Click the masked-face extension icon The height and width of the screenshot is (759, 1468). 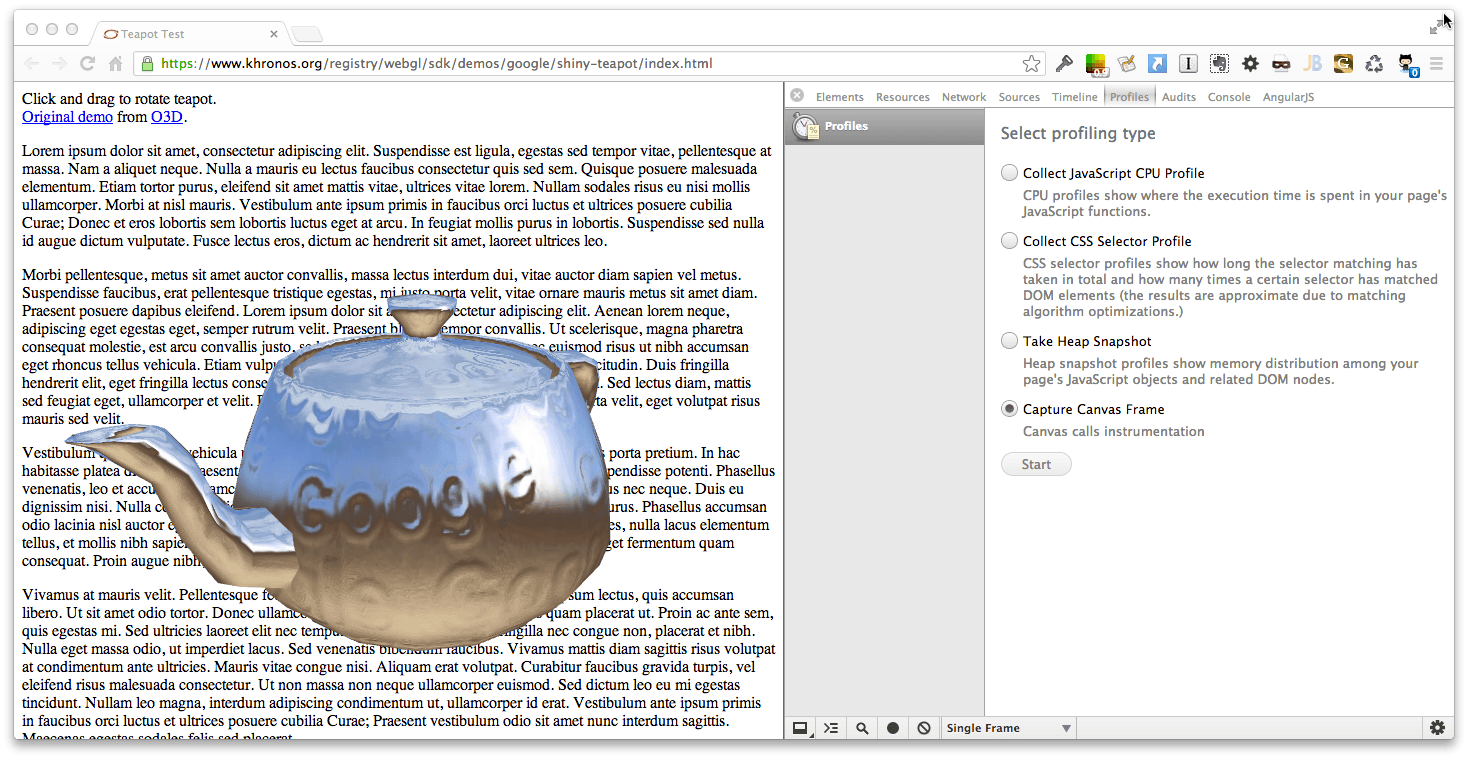1281,64
